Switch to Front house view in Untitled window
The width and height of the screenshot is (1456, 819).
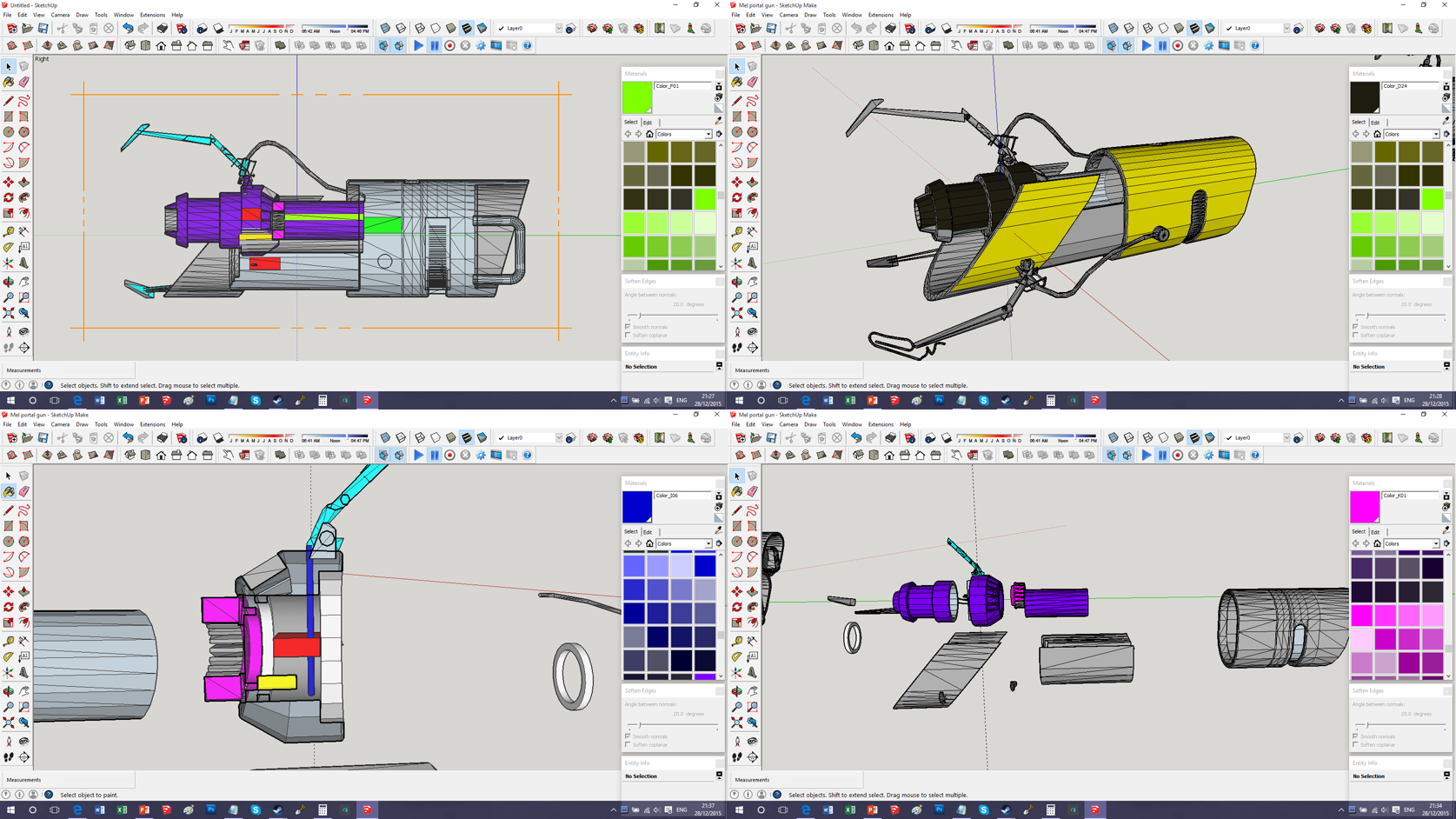point(161,45)
